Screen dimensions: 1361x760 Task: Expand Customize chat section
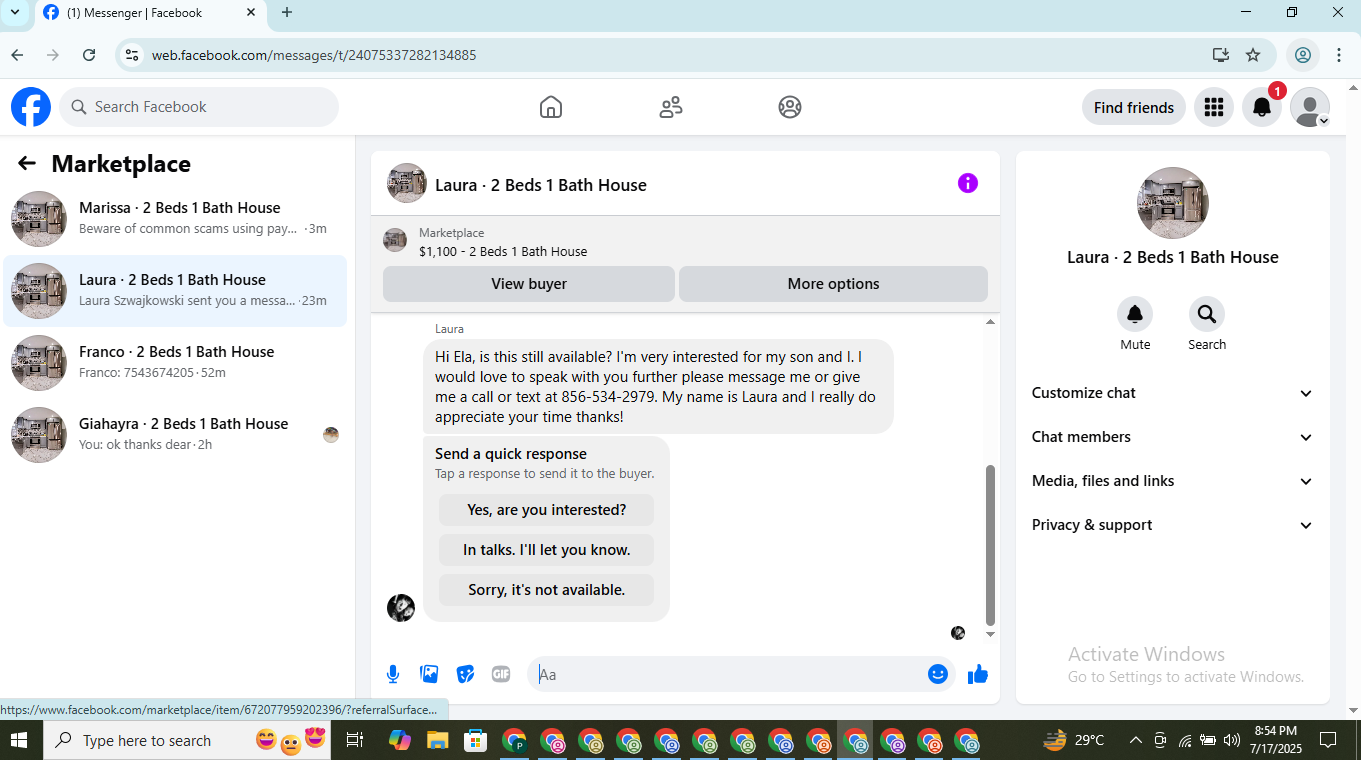pos(1173,393)
